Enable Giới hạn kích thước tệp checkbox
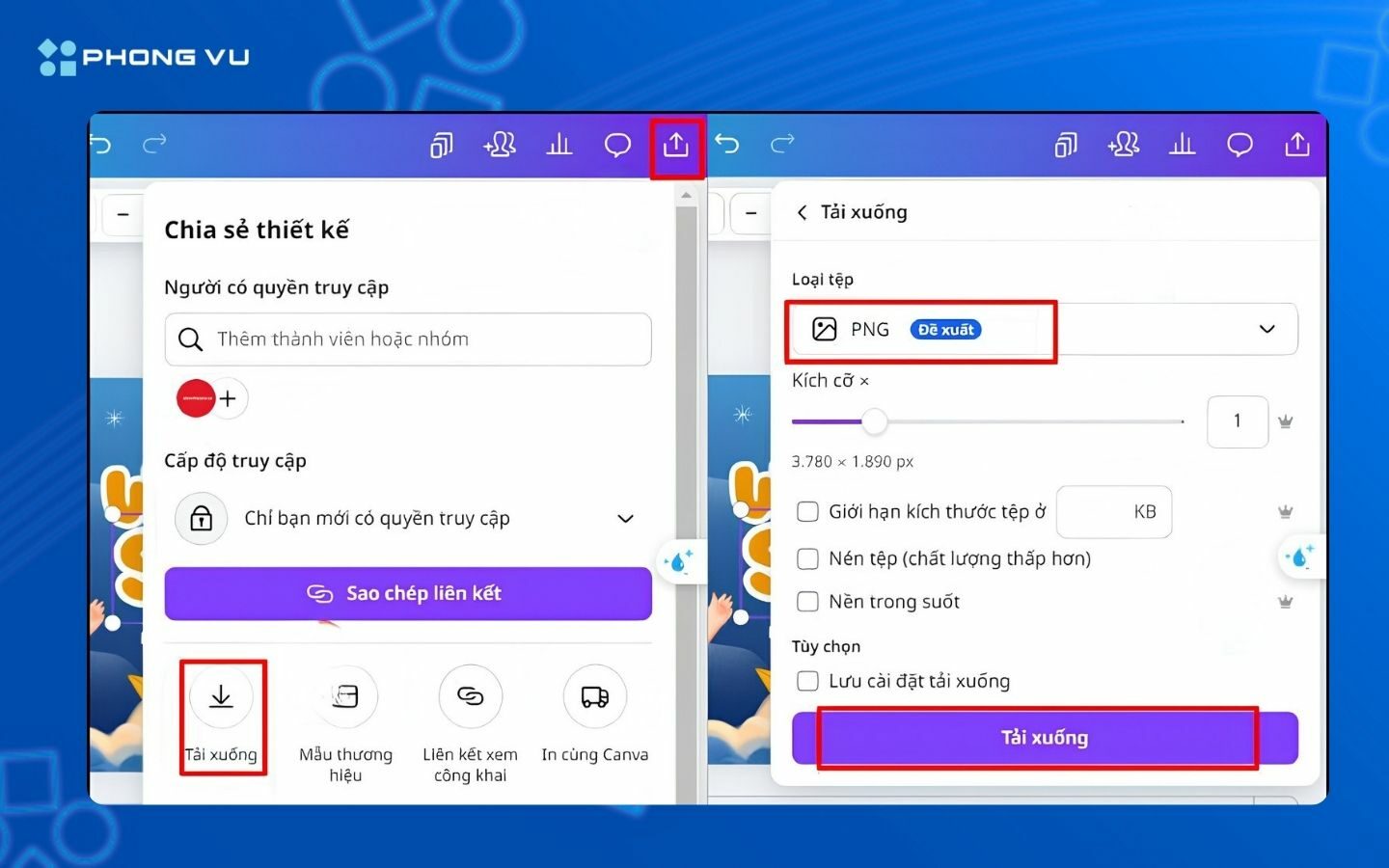 (807, 512)
